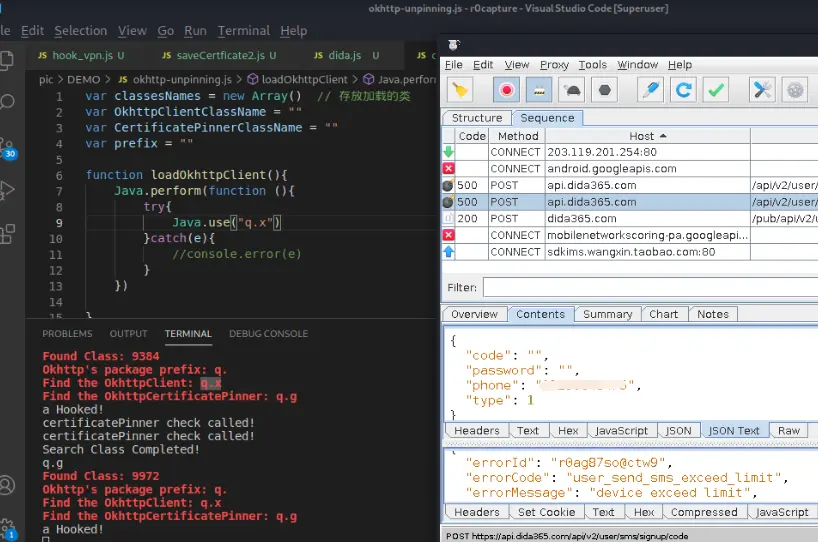
Task: Click the breakpoints hexagon icon
Action: coord(605,90)
